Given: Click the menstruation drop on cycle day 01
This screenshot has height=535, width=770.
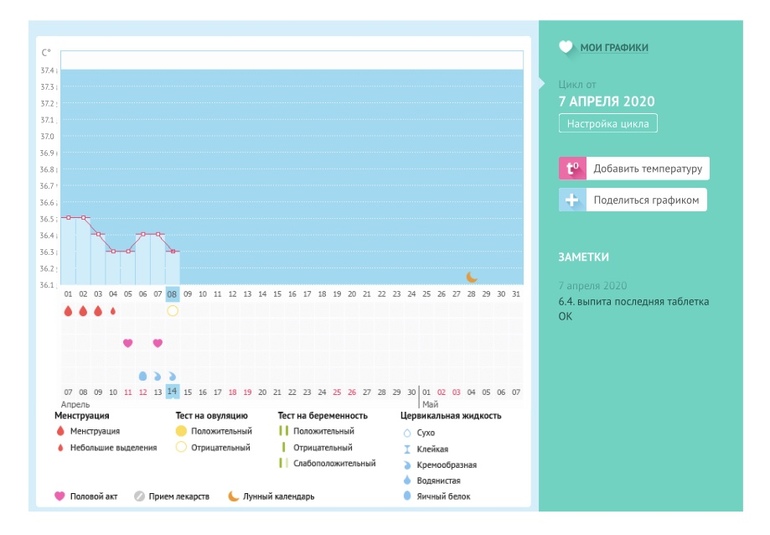Looking at the screenshot, I should pyautogui.click(x=68, y=311).
